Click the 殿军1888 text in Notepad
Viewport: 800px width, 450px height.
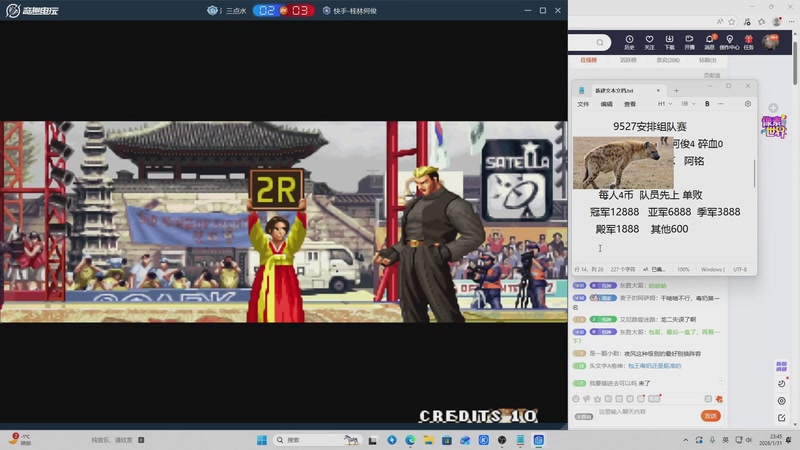point(617,229)
